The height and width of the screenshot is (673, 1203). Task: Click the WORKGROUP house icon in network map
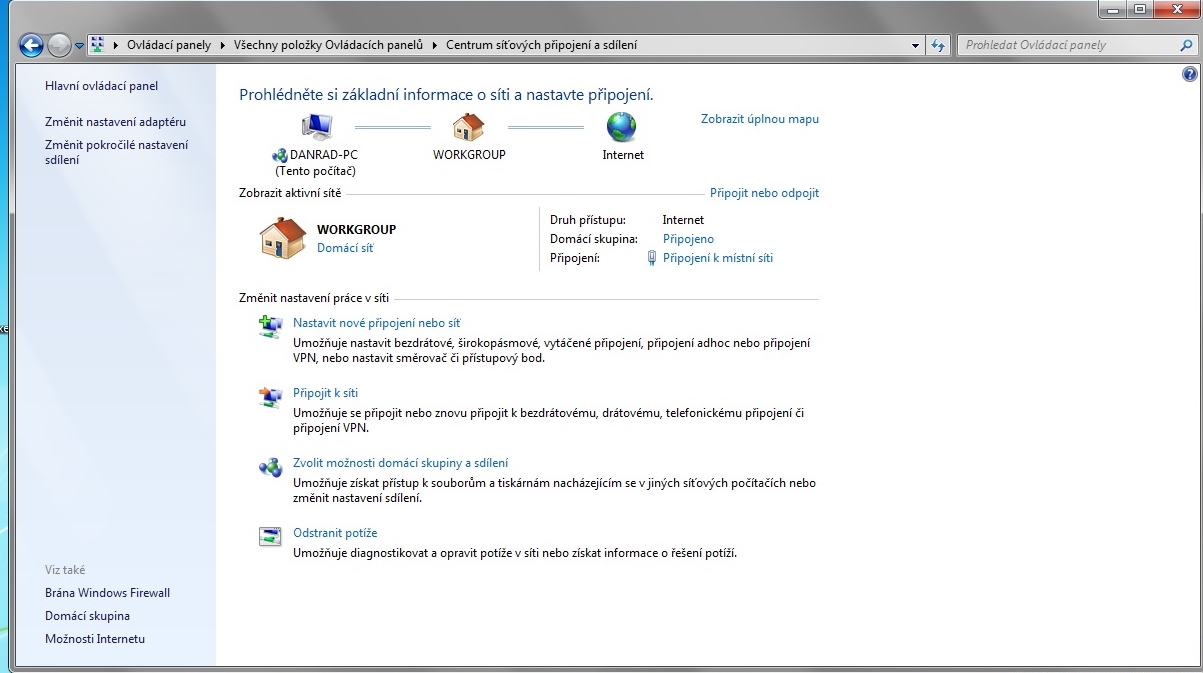[x=468, y=128]
